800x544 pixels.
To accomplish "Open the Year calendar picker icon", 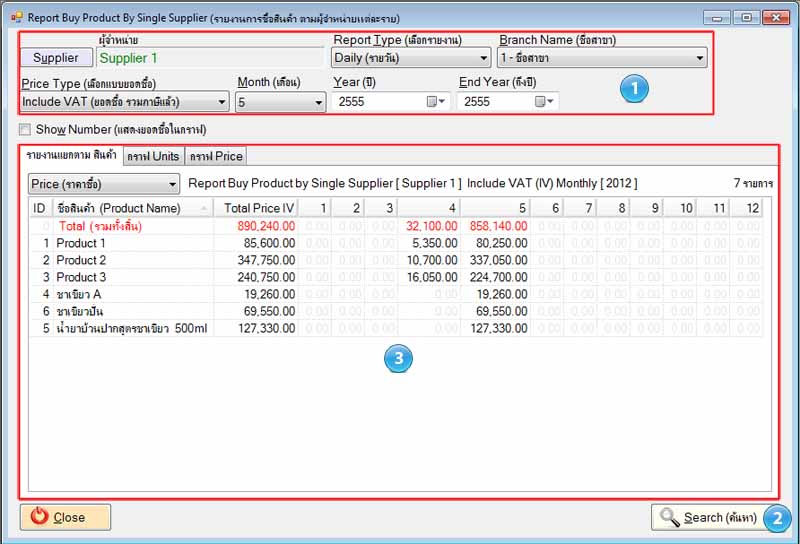I will click(x=433, y=102).
